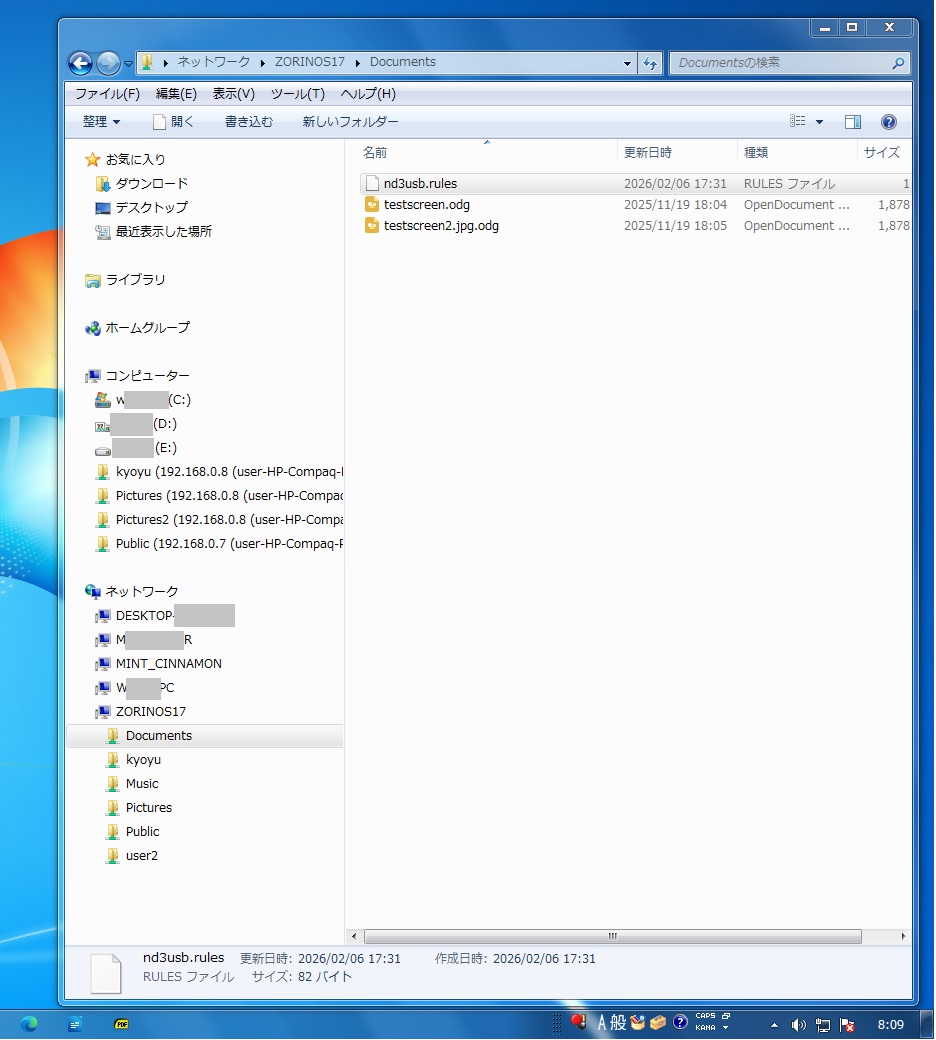Image resolution: width=936 pixels, height=1040 pixels.
Task: Open the ファイル(F) menu
Action: [x=107, y=94]
